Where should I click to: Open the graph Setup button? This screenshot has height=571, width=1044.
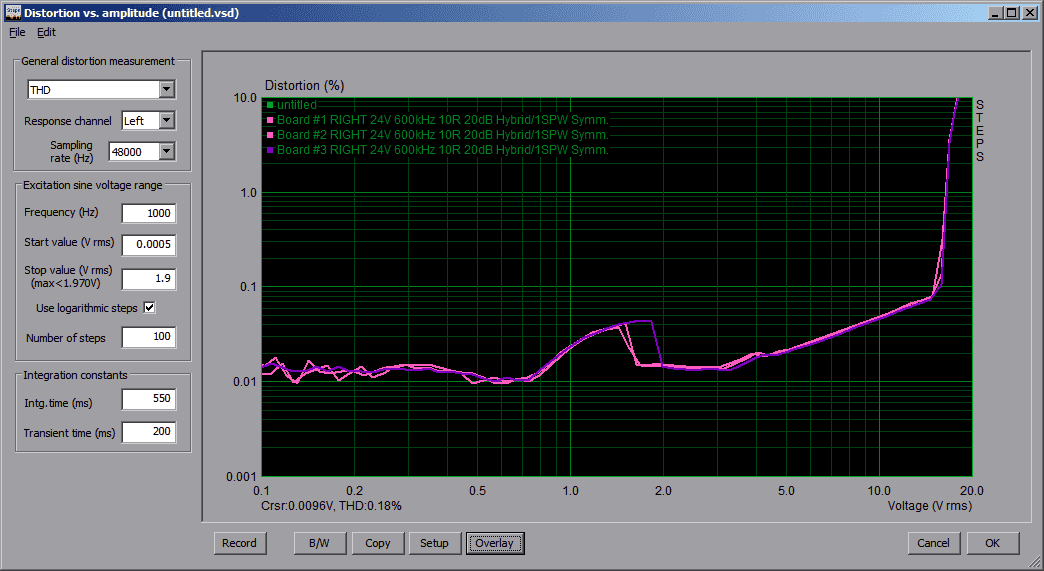click(434, 543)
